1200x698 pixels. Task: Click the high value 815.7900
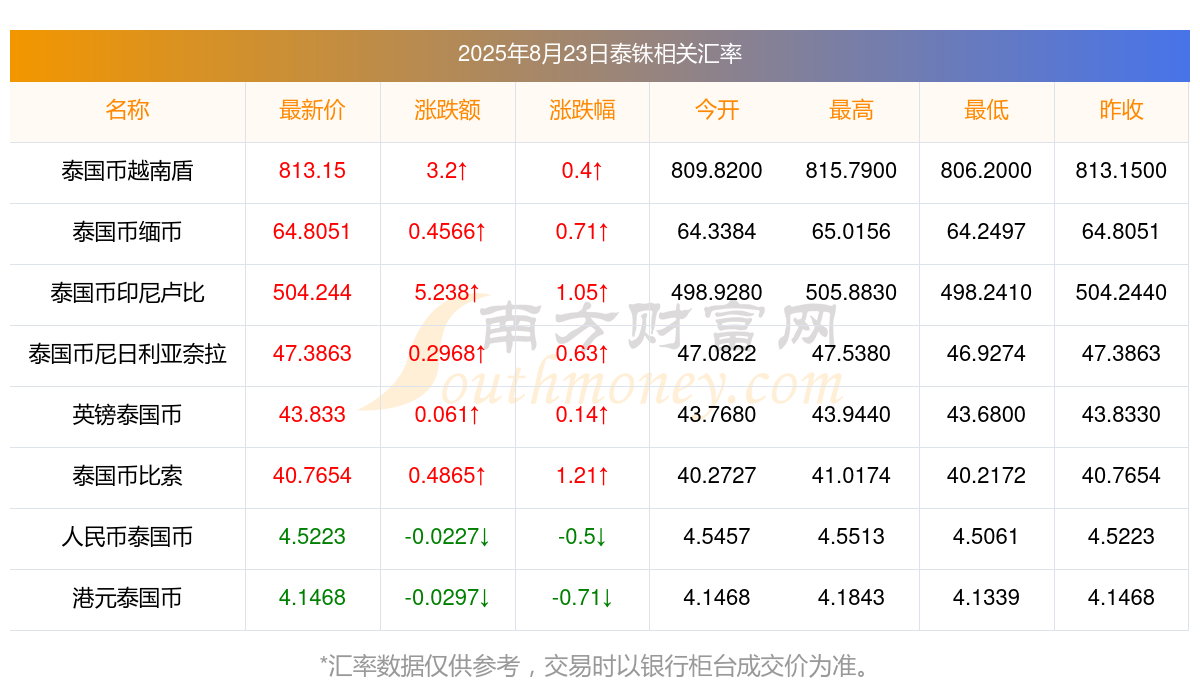[x=851, y=171]
